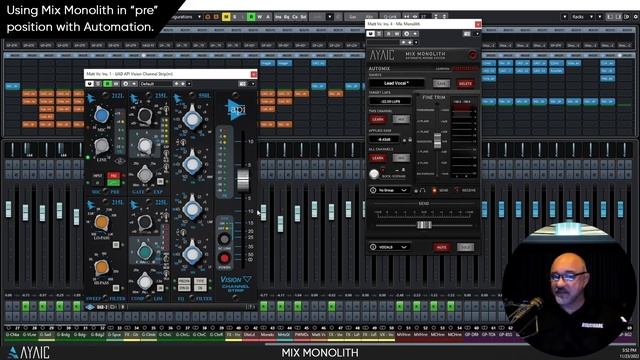This screenshot has height=360, width=640.
Task: Toggle the green R read-all button in Cubase toolbar
Action: 251,17
